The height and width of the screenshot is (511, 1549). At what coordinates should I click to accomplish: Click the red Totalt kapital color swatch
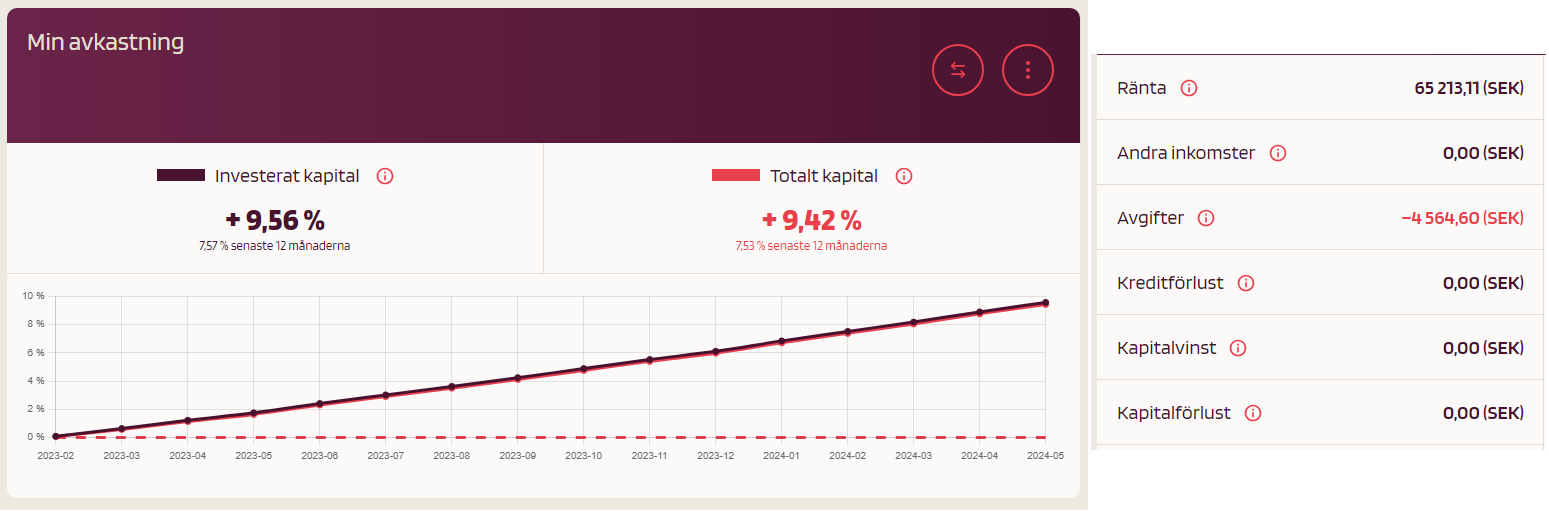point(735,176)
